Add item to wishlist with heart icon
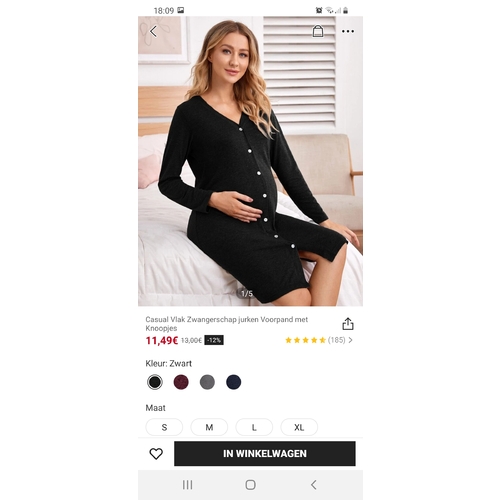 156,454
